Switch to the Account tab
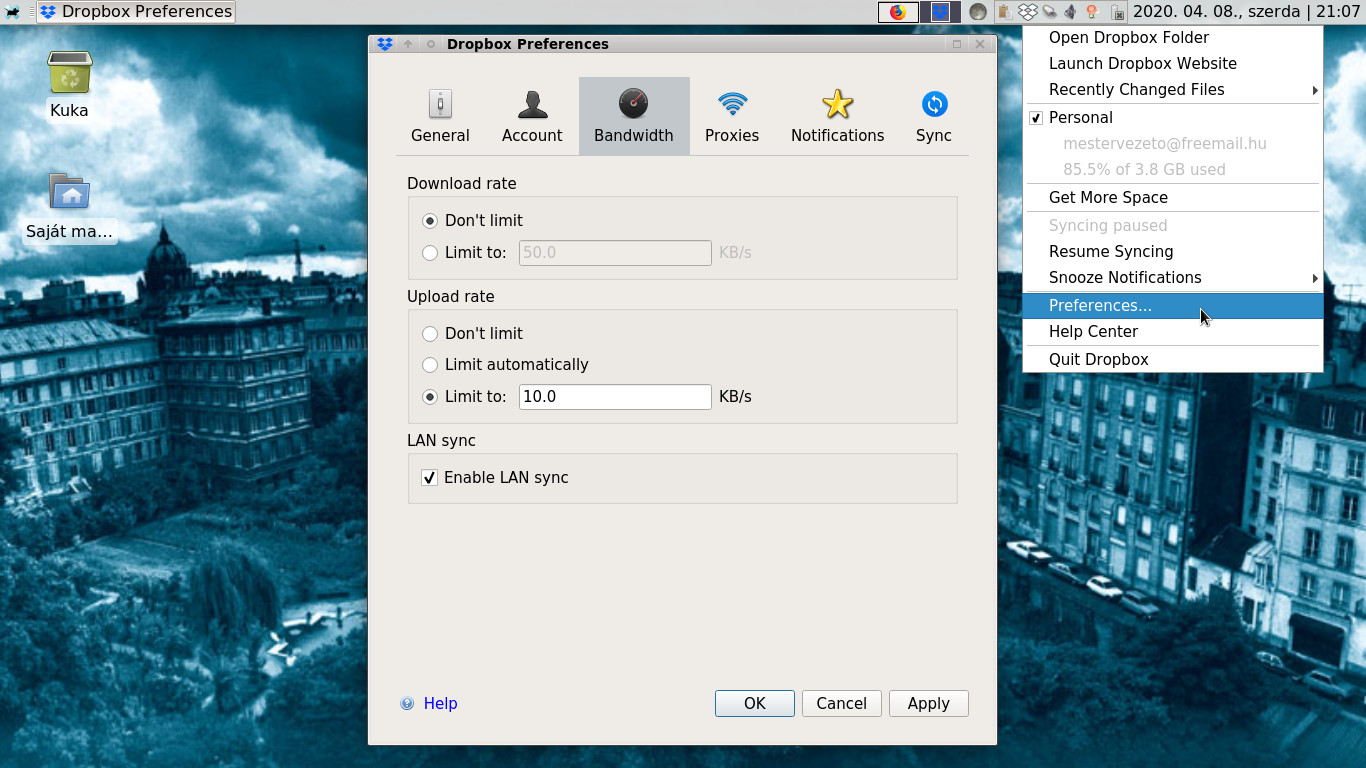This screenshot has width=1366, height=768. (532, 116)
